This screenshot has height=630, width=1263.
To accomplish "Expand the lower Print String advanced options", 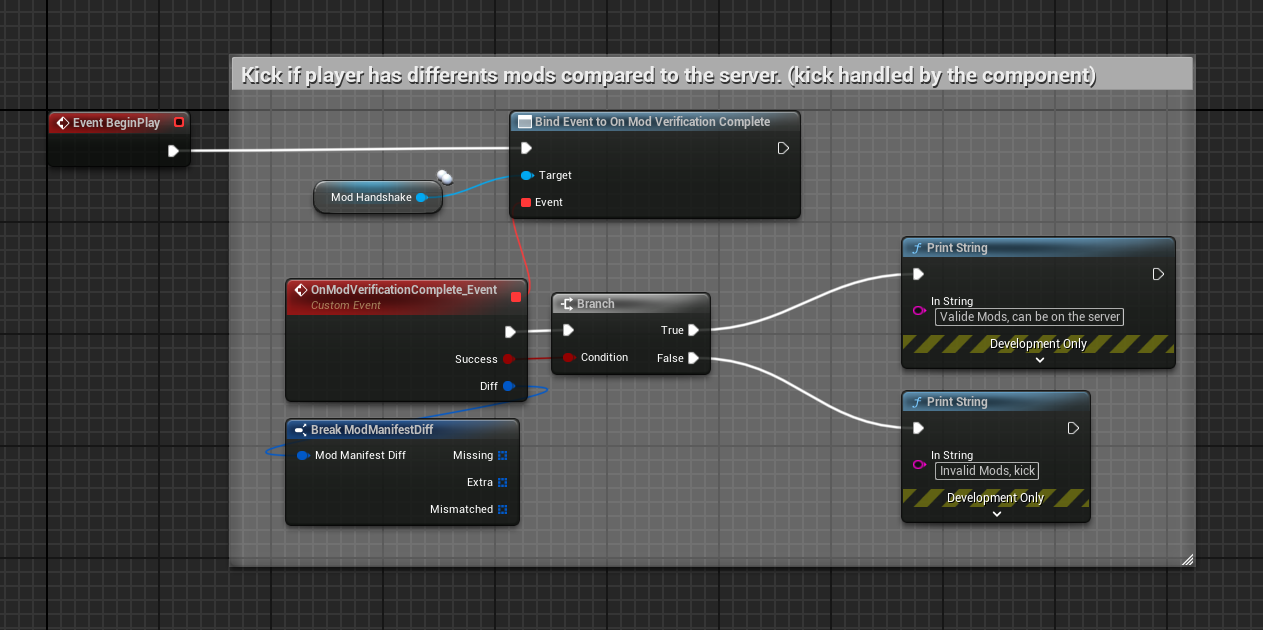I will click(996, 514).
